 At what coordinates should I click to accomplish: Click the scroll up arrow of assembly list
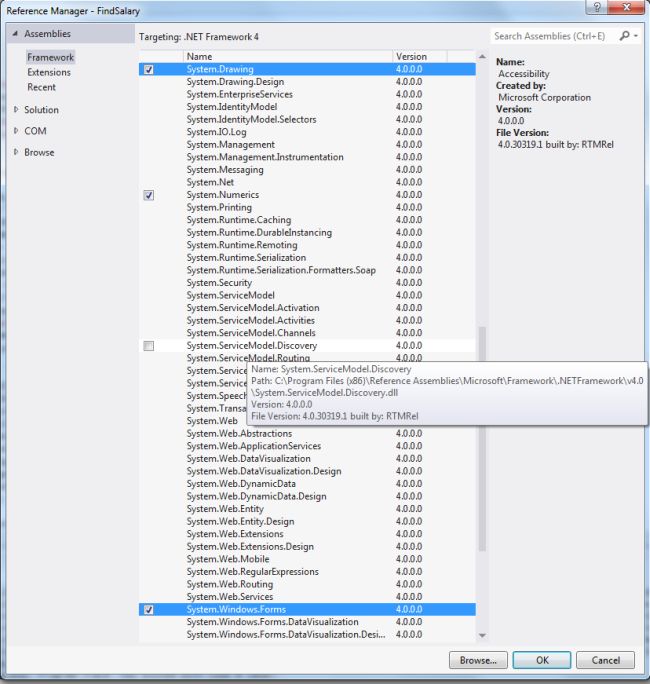pos(482,57)
